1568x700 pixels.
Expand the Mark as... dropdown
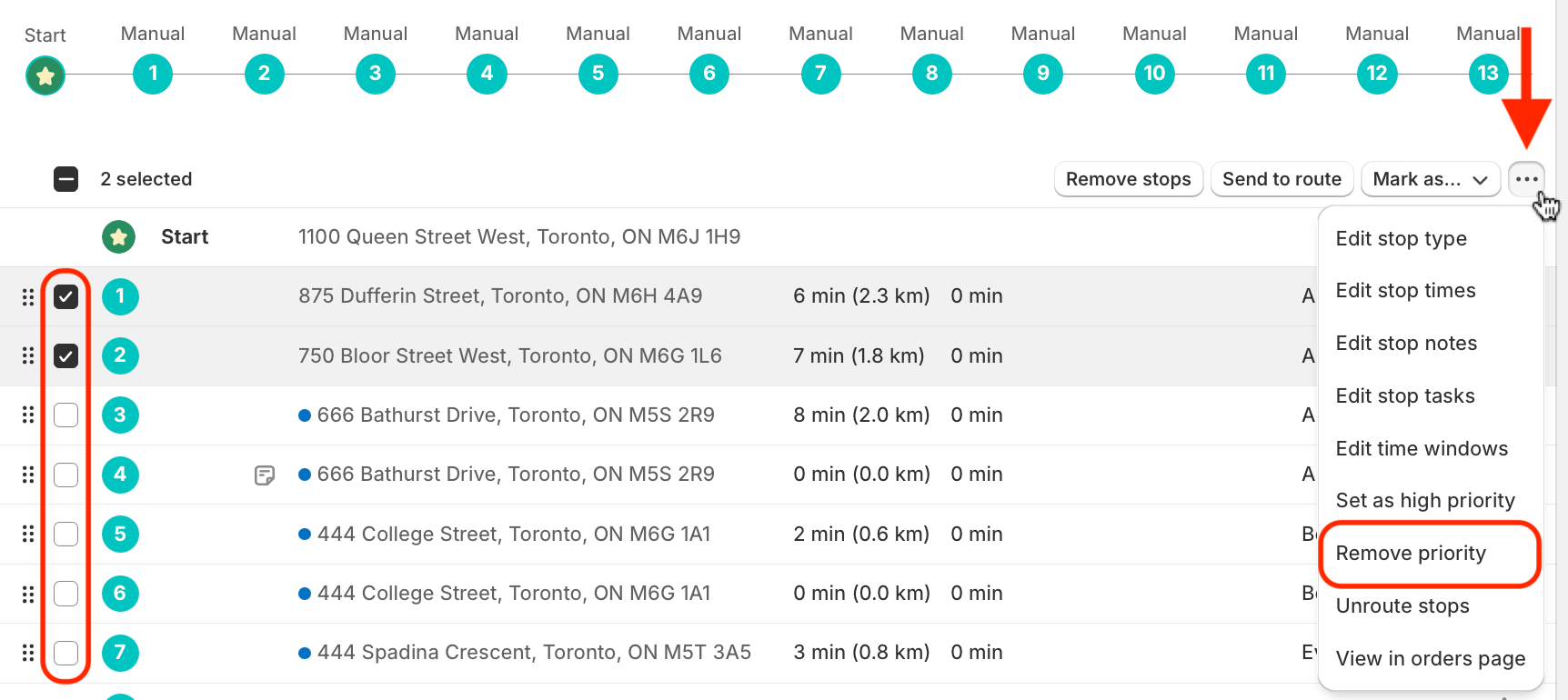1430,179
